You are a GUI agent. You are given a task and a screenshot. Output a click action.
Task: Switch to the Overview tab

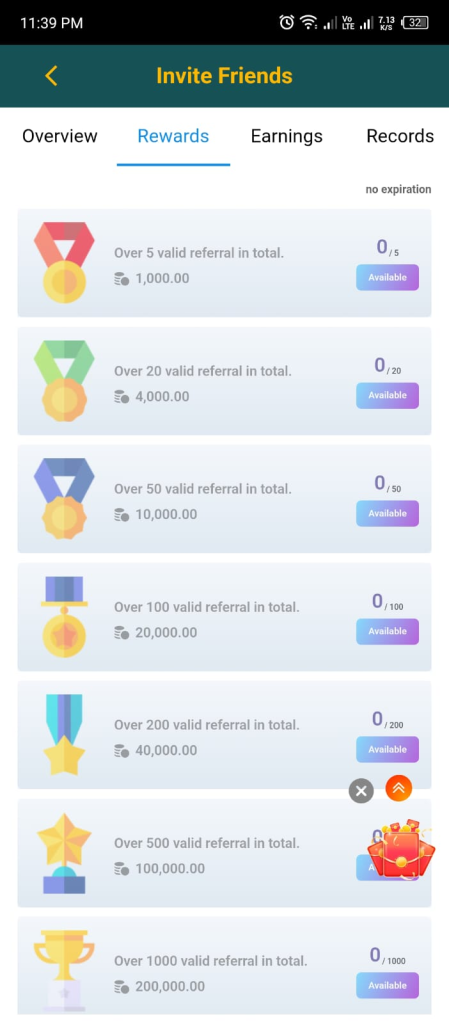pyautogui.click(x=59, y=136)
